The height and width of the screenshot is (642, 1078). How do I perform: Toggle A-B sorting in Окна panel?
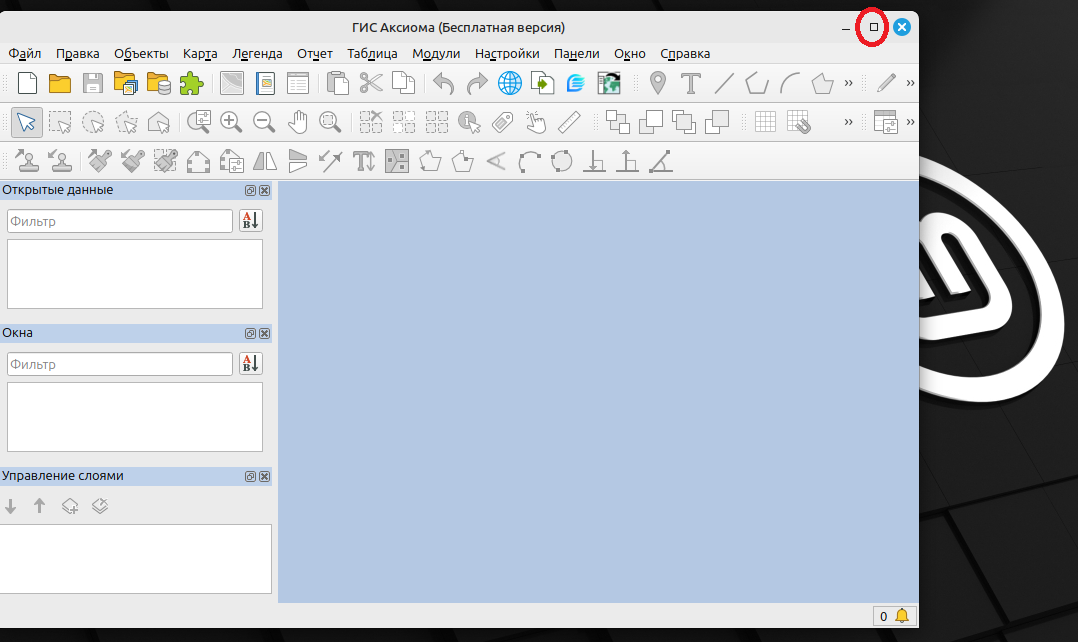[250, 364]
